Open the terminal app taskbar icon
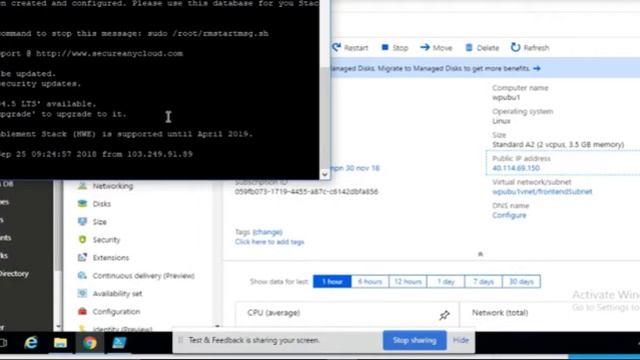This screenshot has height=360, width=640. point(119,342)
